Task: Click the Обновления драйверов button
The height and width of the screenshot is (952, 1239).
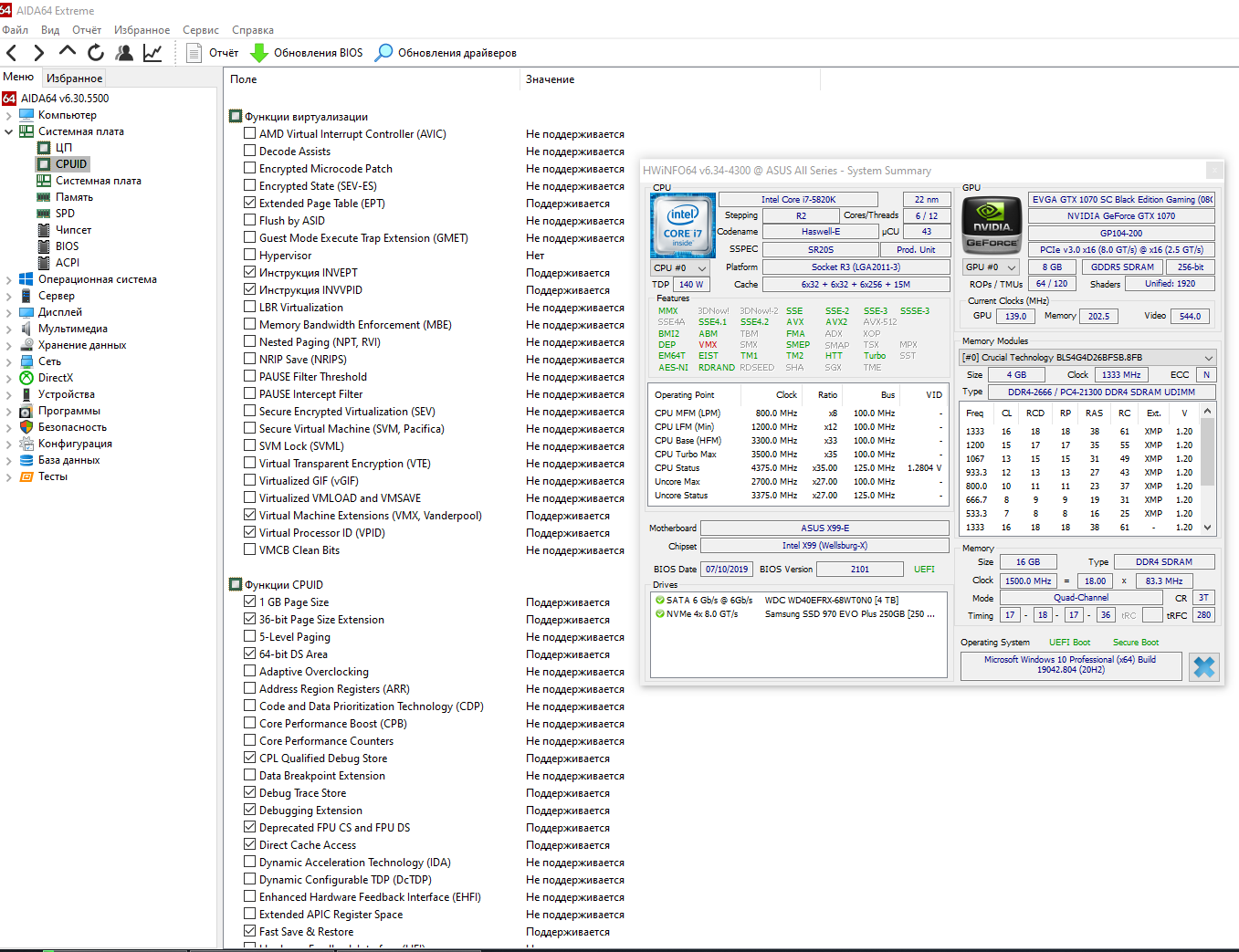Action: (446, 53)
